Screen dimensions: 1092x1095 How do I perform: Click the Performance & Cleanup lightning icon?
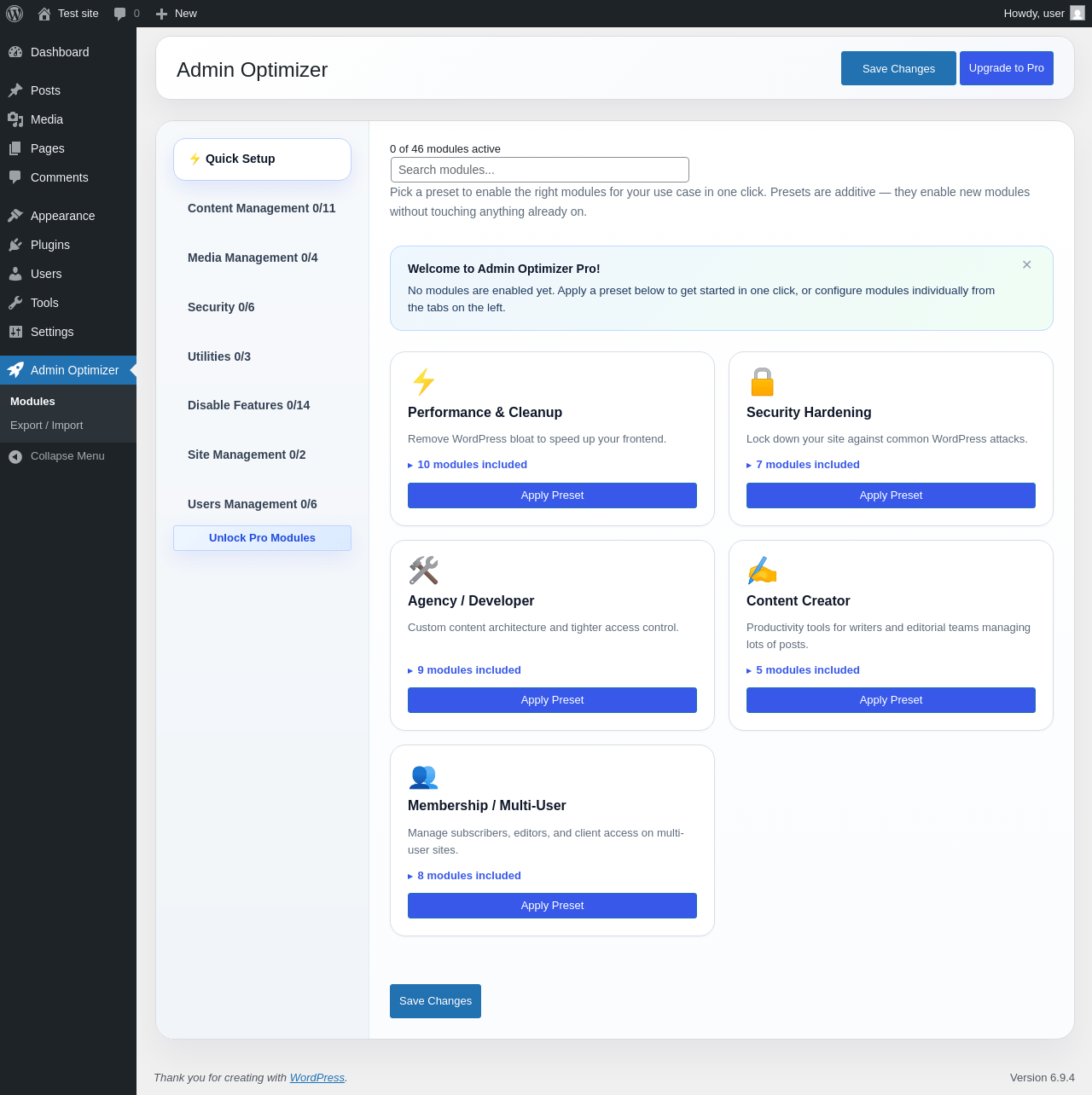tap(424, 382)
